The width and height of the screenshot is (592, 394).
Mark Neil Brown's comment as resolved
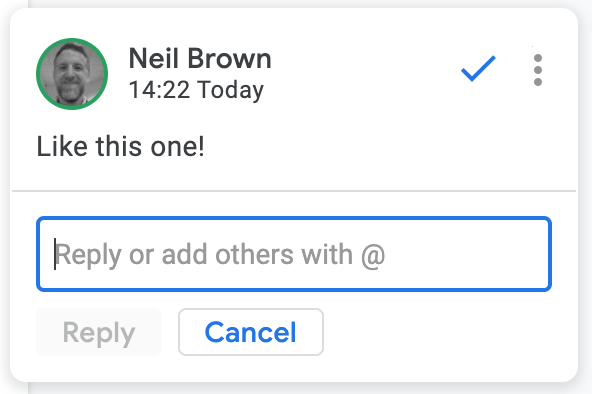tap(478, 69)
